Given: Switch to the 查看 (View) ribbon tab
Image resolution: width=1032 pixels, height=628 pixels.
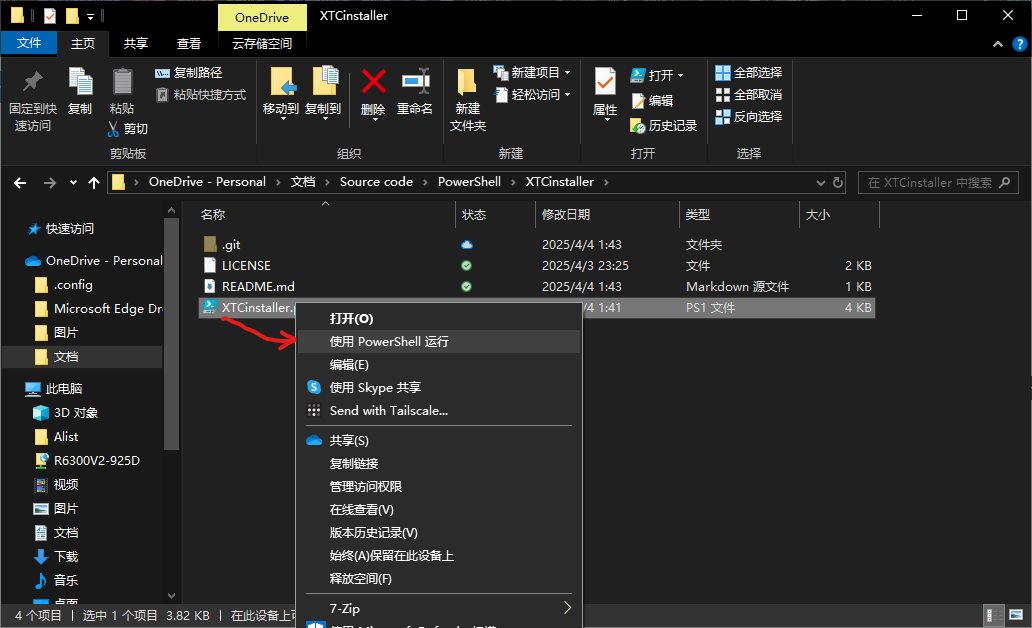Looking at the screenshot, I should coord(189,43).
